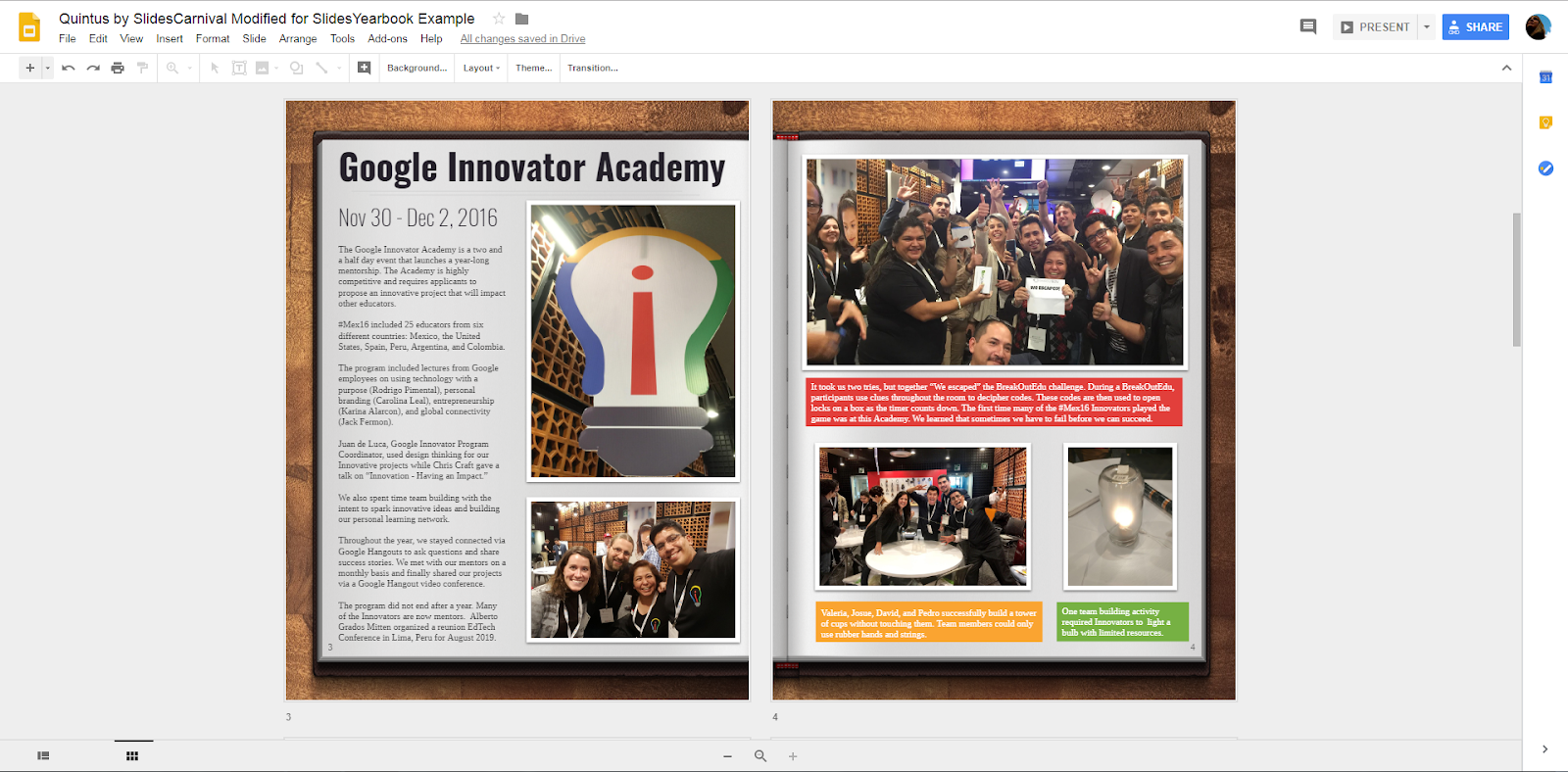Viewport: 1568px width, 772px height.
Task: Open Google Calendar in the side panel
Action: pos(1545,77)
